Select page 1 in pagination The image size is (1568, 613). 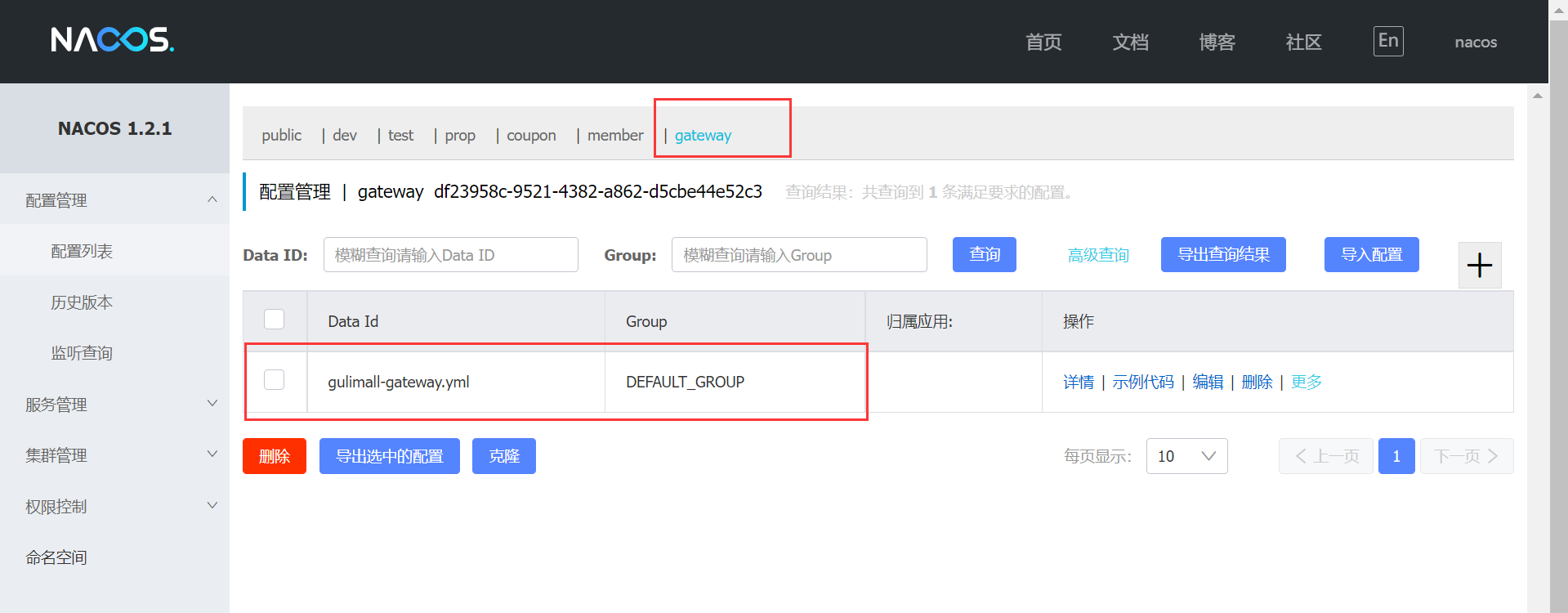pos(1396,456)
